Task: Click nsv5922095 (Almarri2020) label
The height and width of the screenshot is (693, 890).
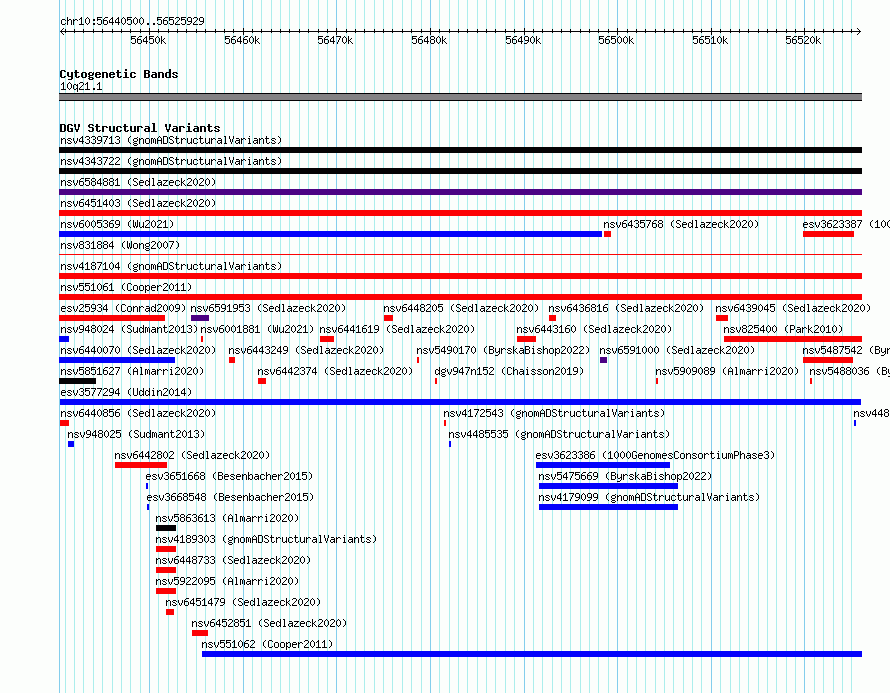Action: (227, 581)
